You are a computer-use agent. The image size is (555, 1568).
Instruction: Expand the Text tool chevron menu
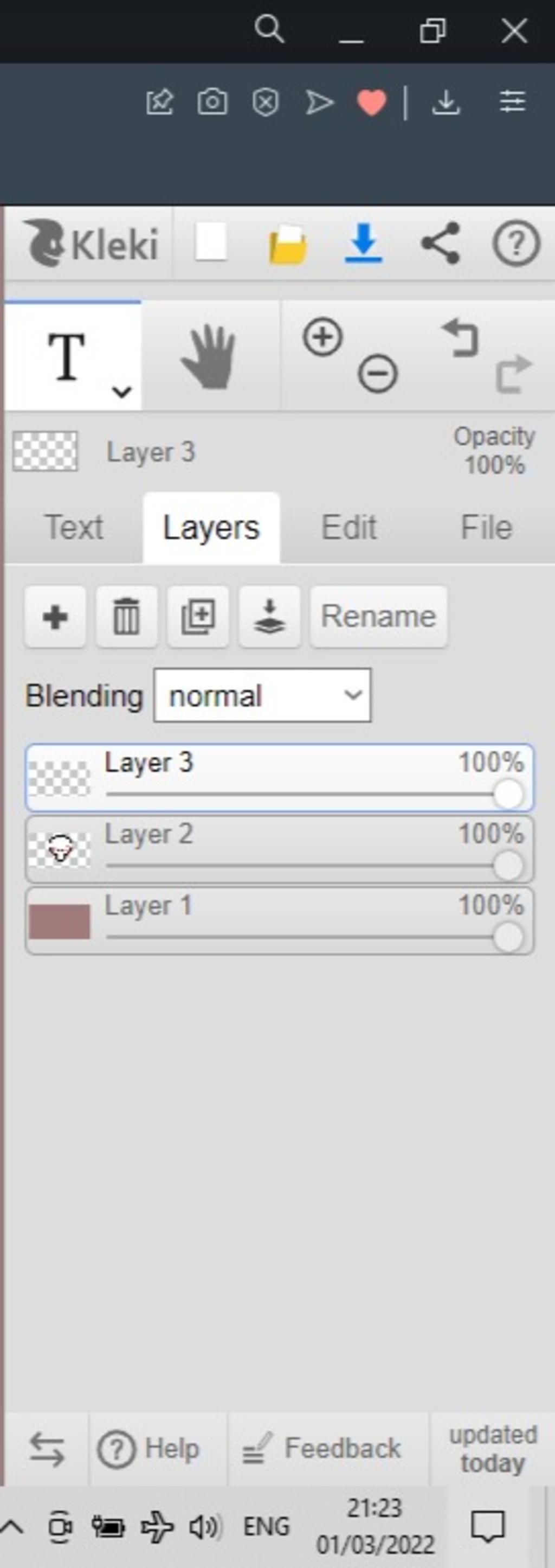122,392
